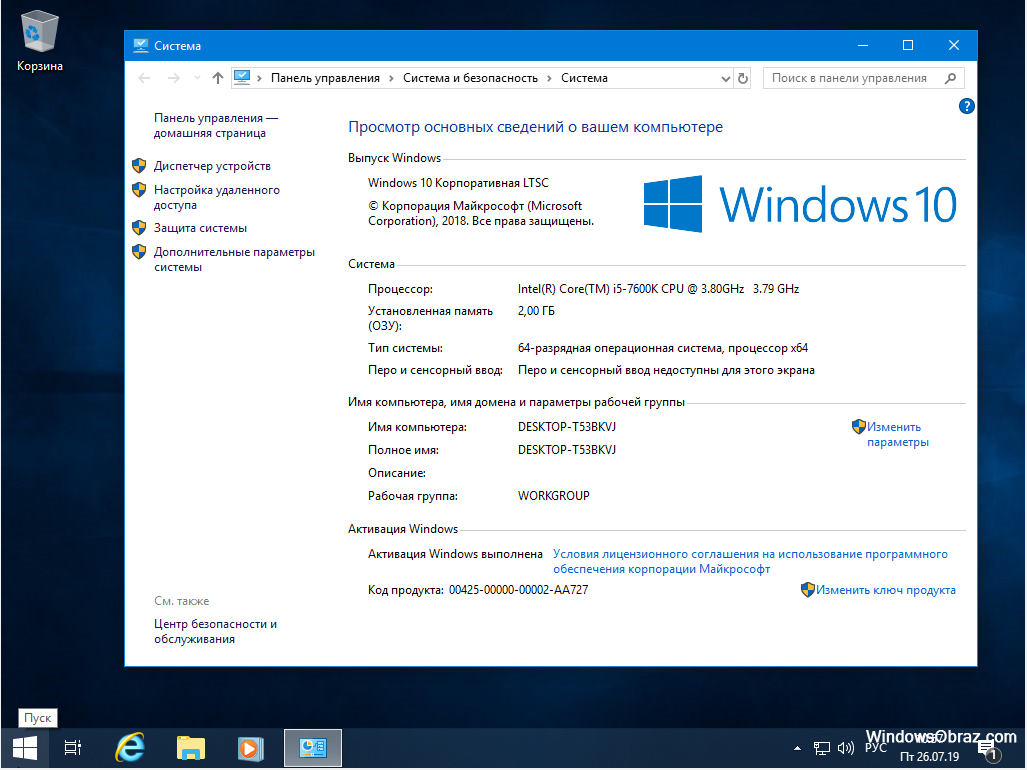Click Система breadcrumb in address bar

point(584,78)
